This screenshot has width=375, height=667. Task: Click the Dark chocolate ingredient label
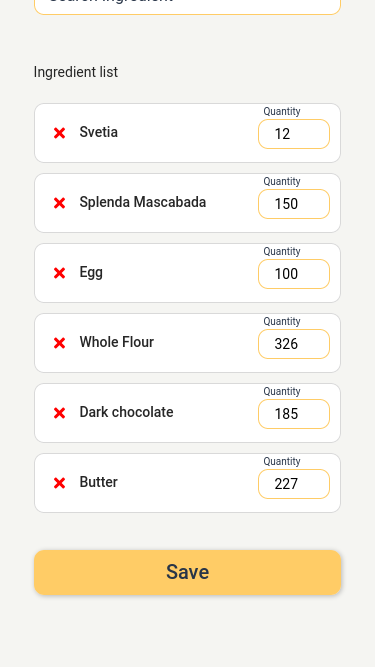click(126, 412)
